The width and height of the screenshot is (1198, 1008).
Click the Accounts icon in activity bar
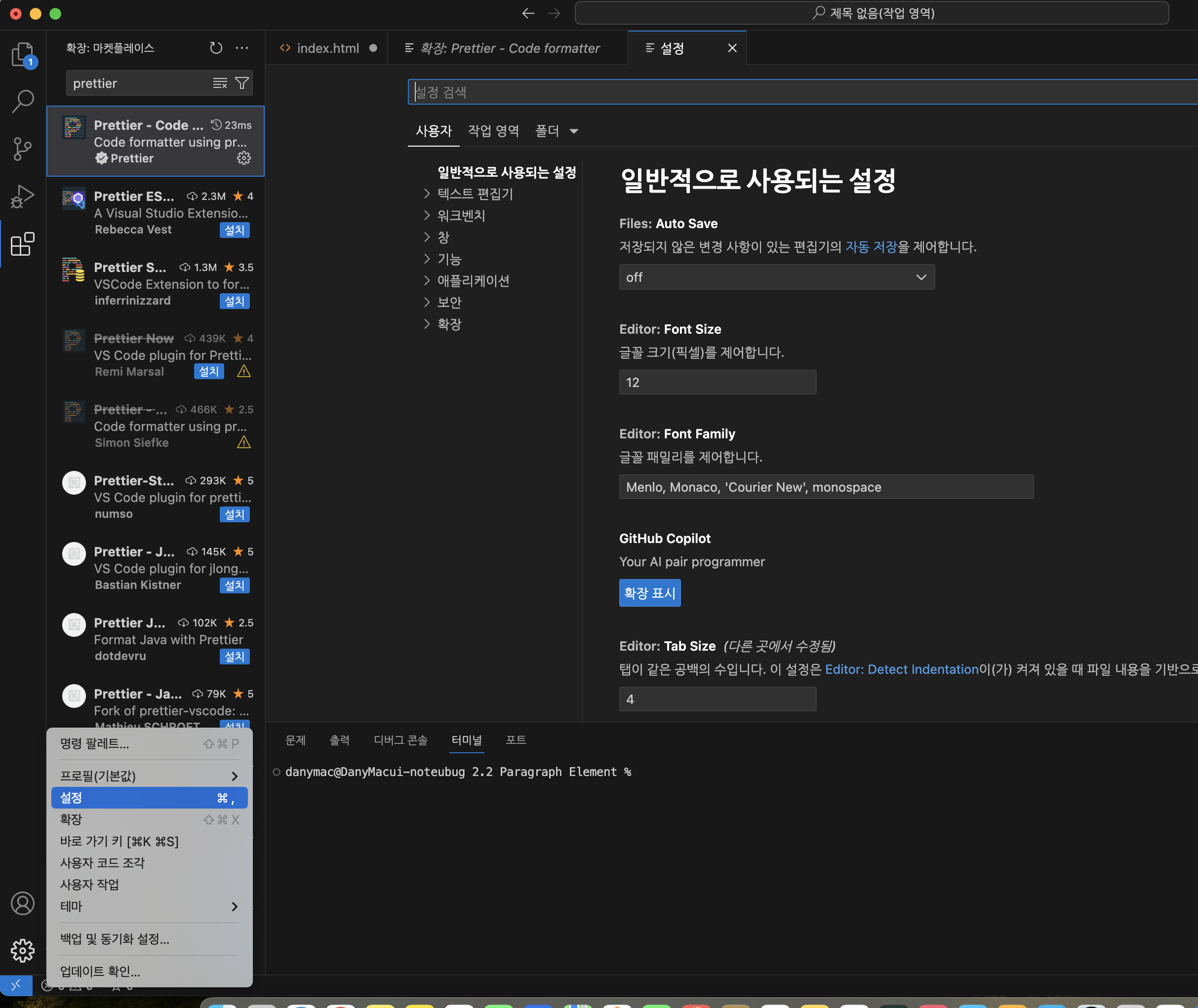pyautogui.click(x=22, y=903)
